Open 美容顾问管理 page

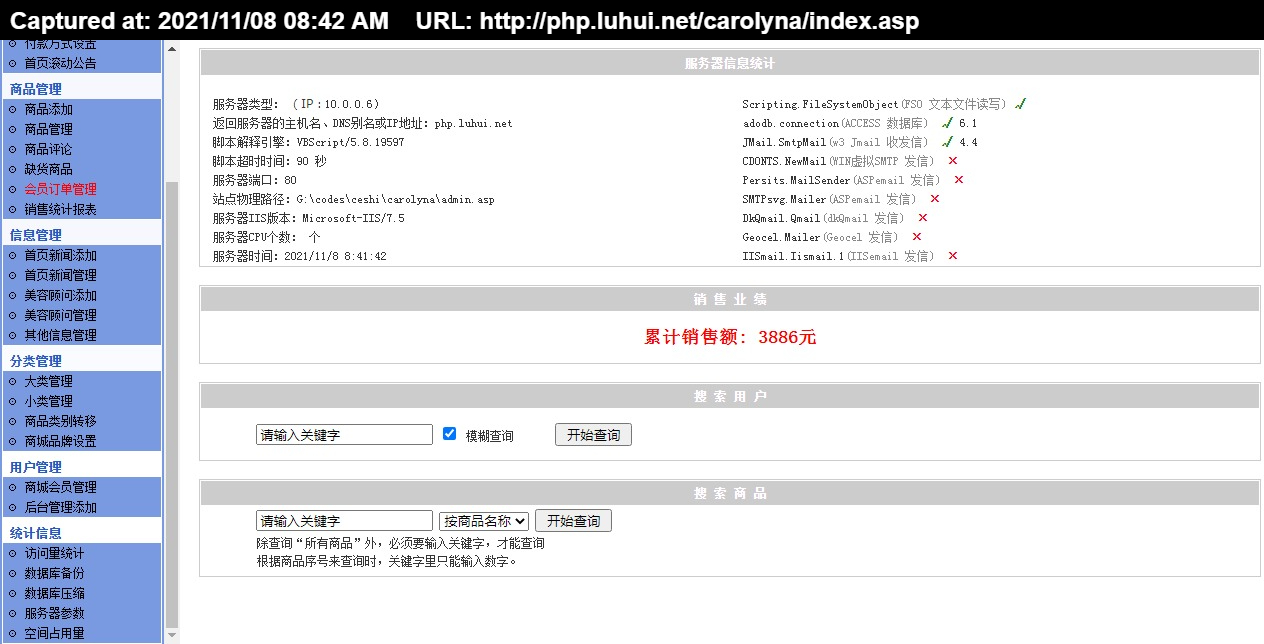tap(60, 315)
